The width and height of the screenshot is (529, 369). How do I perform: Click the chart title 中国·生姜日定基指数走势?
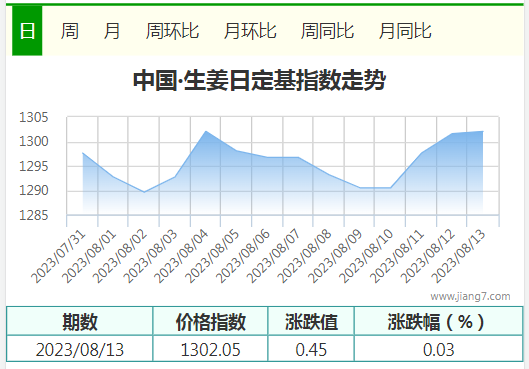pyautogui.click(x=259, y=80)
